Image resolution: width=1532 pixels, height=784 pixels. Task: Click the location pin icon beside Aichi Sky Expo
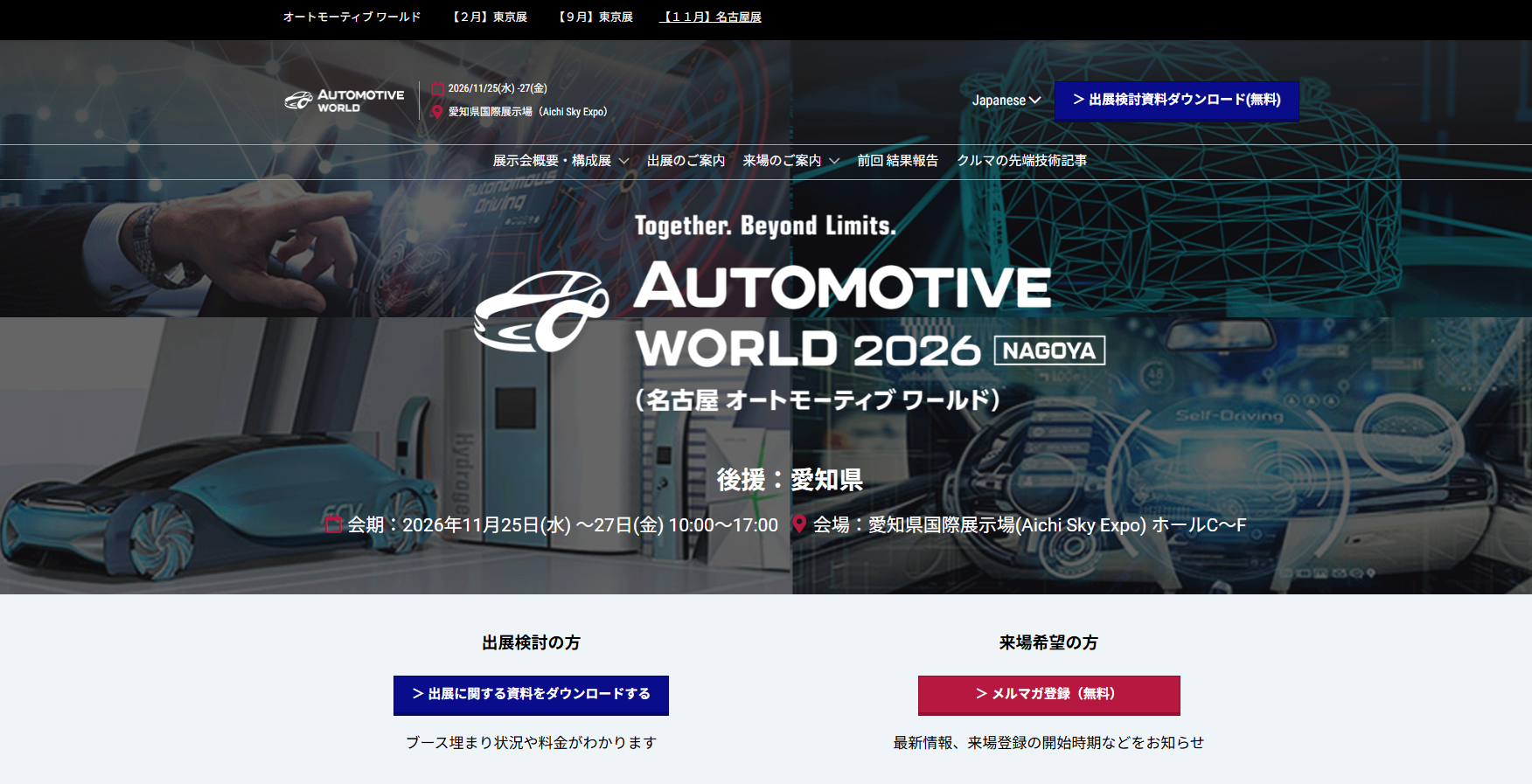(x=437, y=112)
